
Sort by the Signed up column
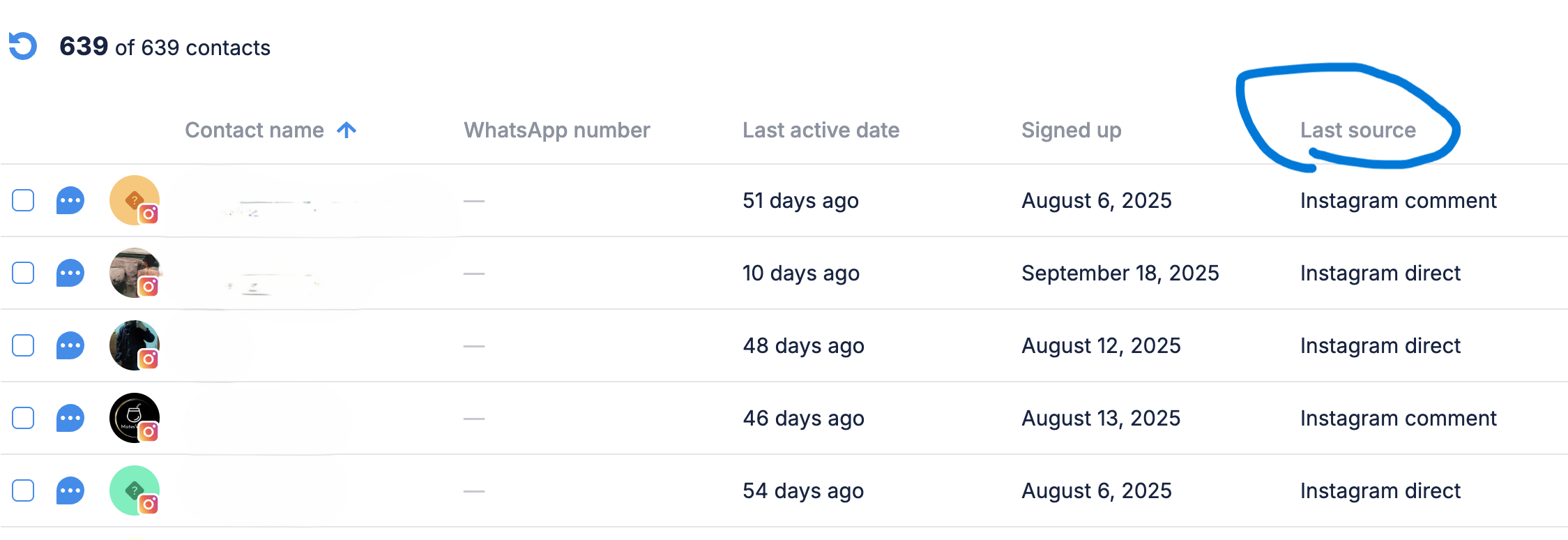coord(1071,130)
